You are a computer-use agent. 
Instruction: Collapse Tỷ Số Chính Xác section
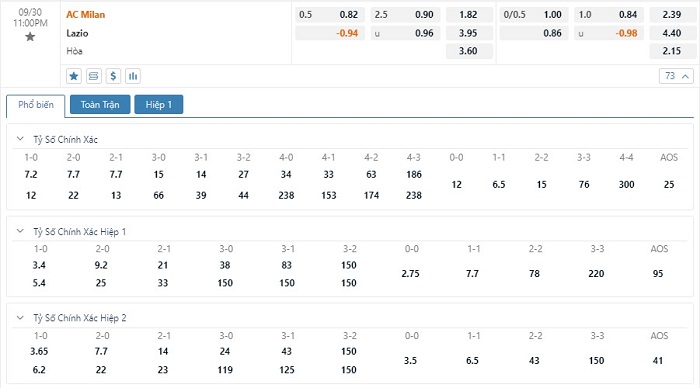pyautogui.click(x=20, y=139)
